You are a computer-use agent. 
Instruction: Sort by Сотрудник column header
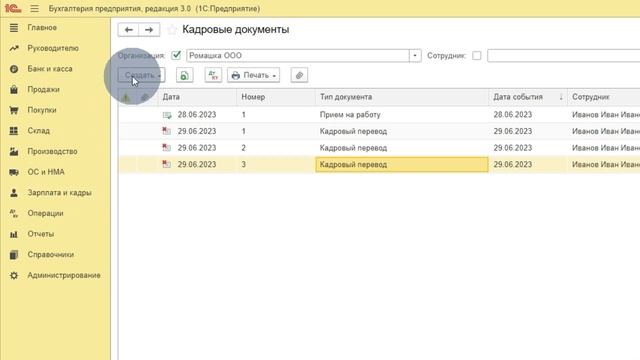[604, 97]
